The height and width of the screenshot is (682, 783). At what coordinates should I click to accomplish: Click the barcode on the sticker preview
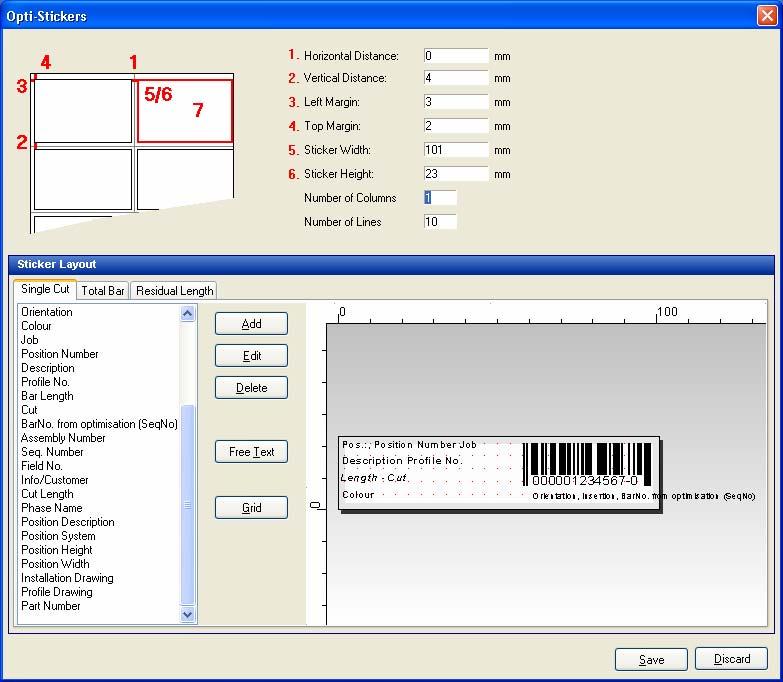587,464
